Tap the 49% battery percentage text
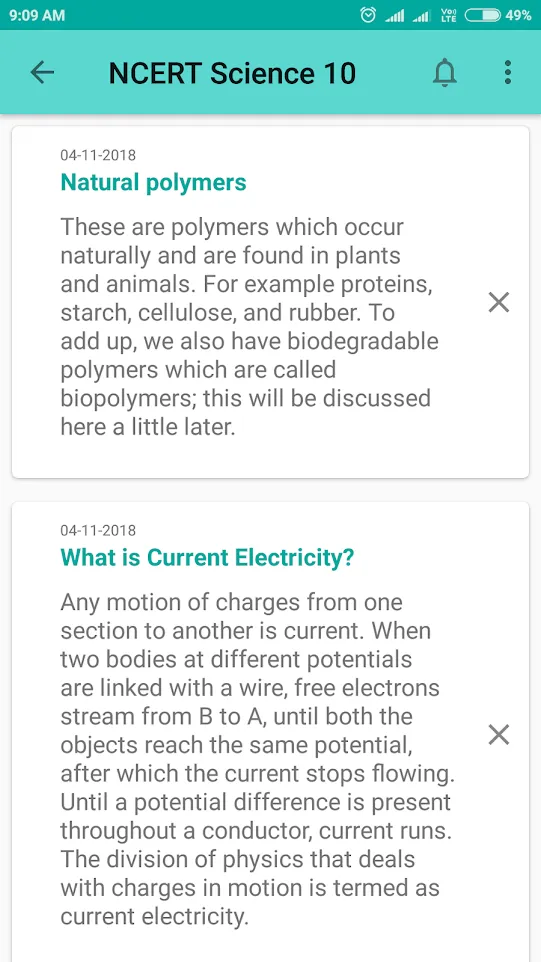Image resolution: width=541 pixels, height=962 pixels. (x=518, y=15)
